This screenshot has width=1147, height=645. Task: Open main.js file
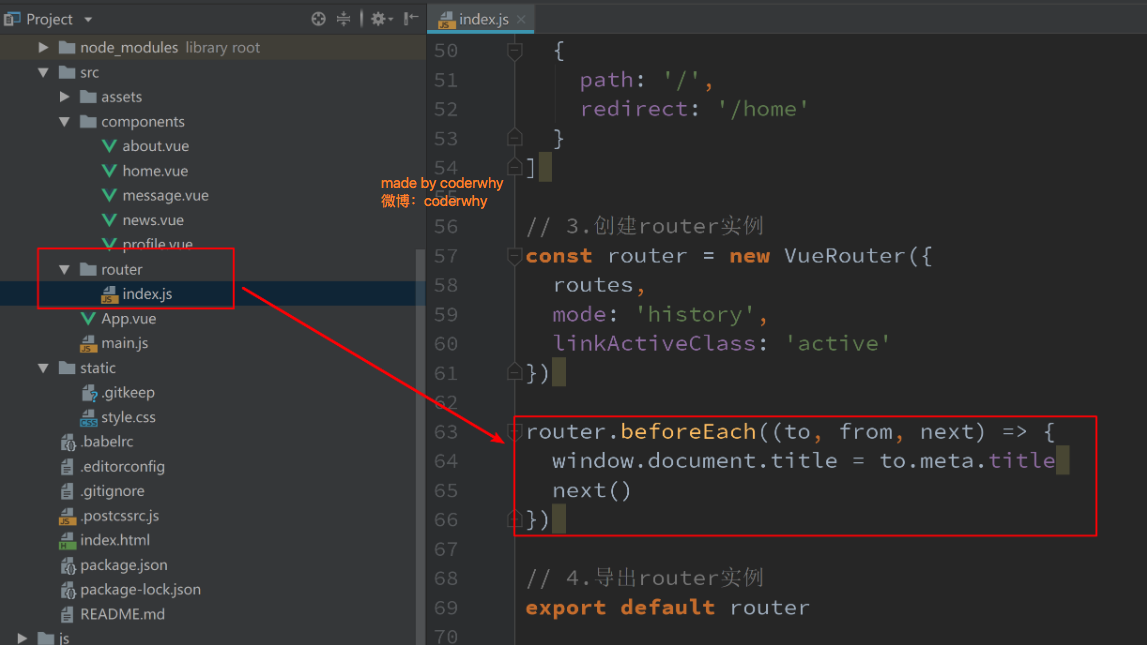click(124, 343)
